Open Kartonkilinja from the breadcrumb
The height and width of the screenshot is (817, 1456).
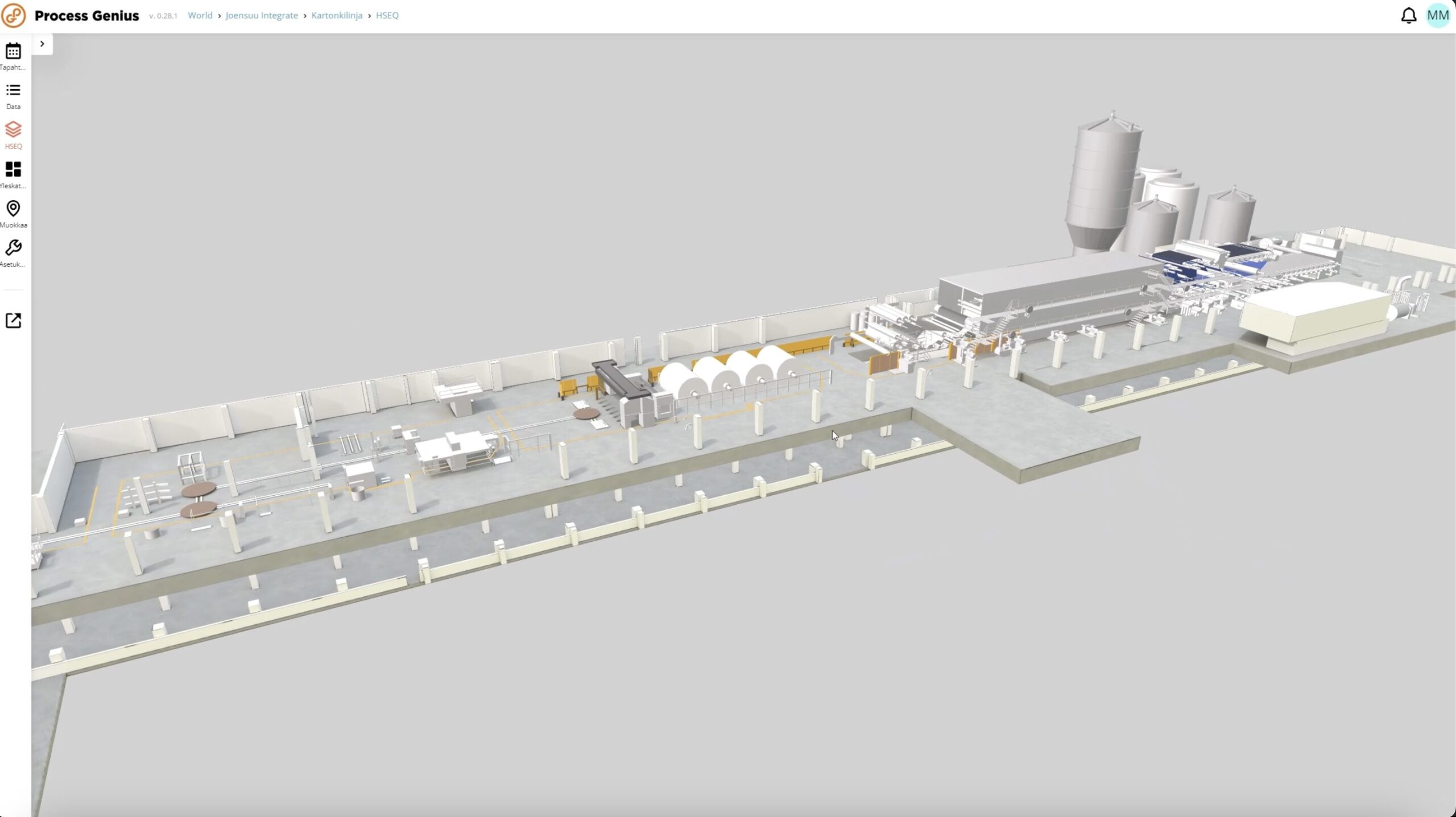tap(336, 15)
